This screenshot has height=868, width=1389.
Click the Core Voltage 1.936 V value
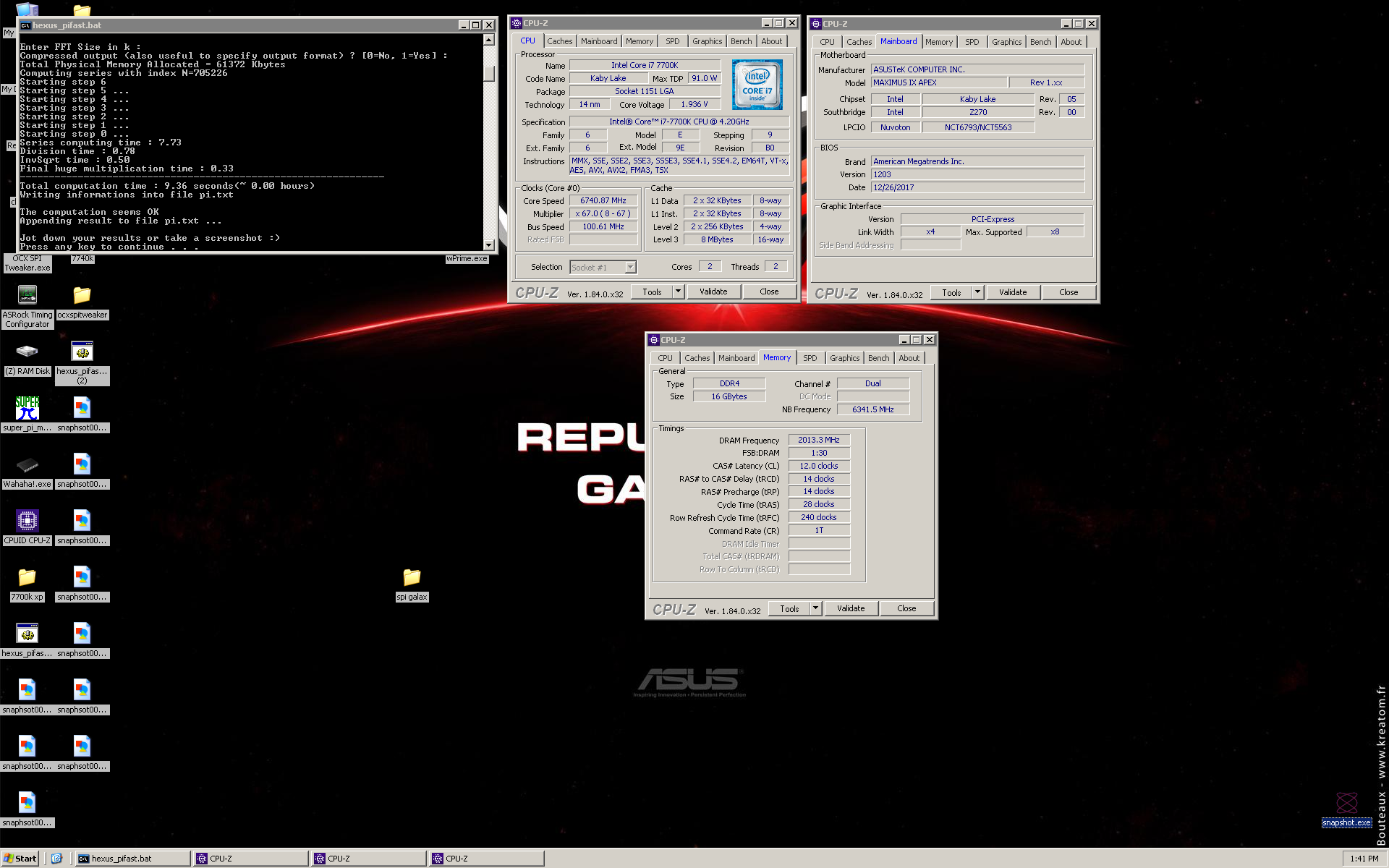[694, 104]
